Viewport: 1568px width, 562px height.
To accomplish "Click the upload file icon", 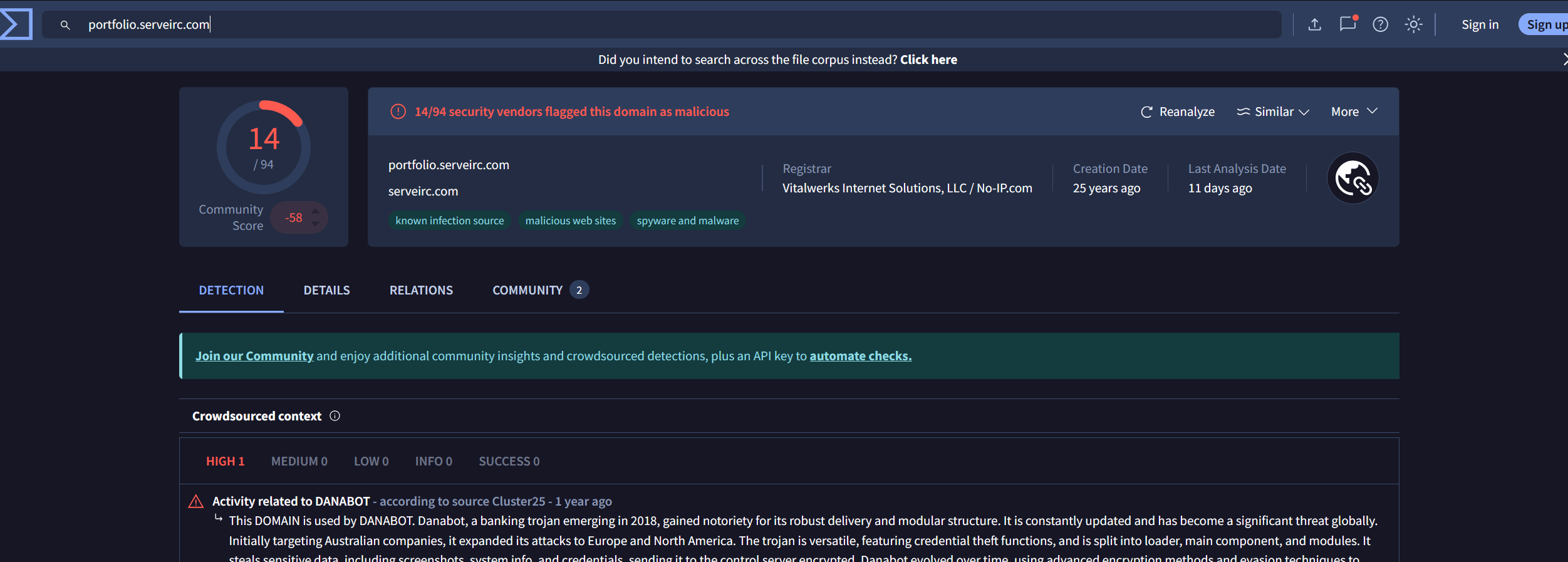I will pos(1315,24).
